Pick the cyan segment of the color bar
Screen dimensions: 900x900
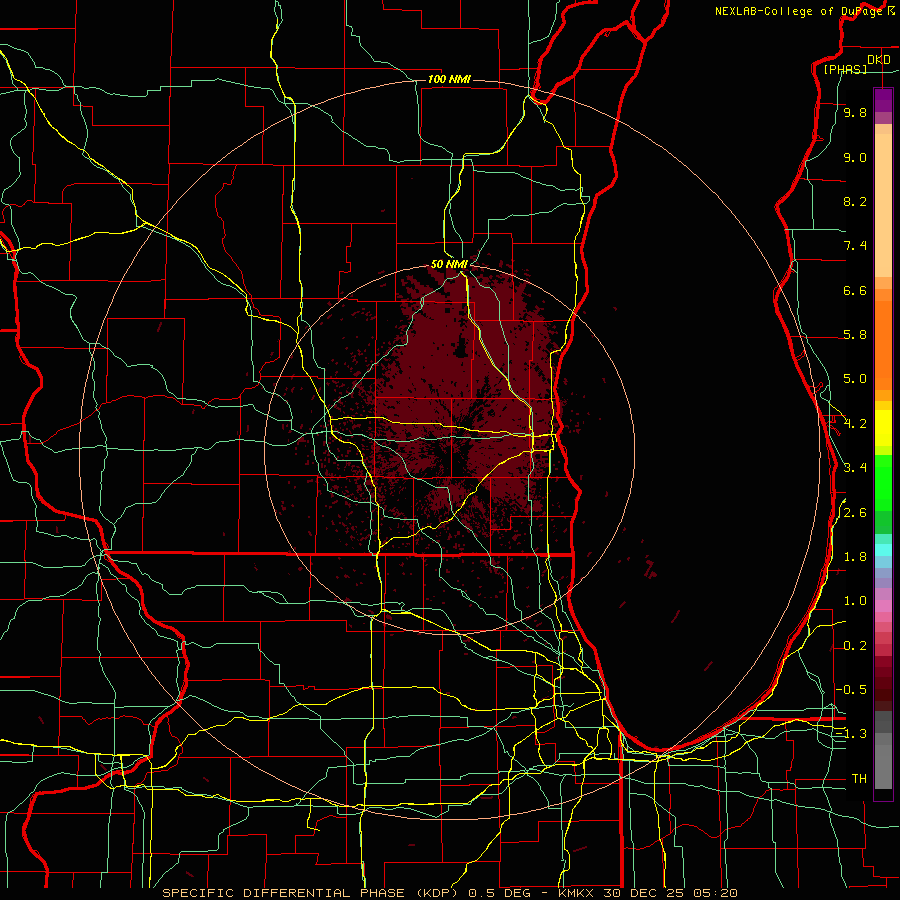[x=883, y=549]
